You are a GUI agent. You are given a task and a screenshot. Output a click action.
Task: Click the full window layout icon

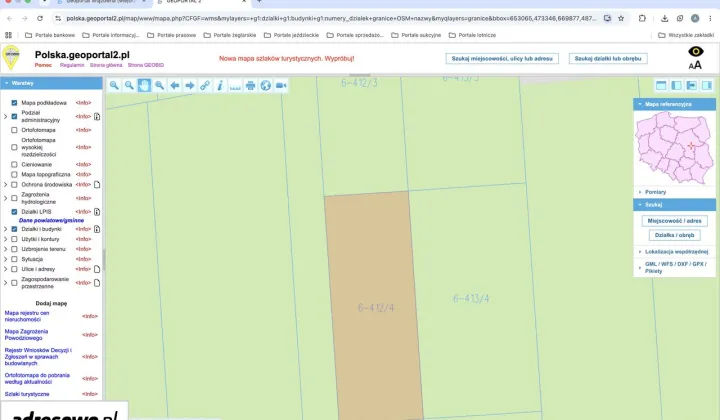[661, 85]
